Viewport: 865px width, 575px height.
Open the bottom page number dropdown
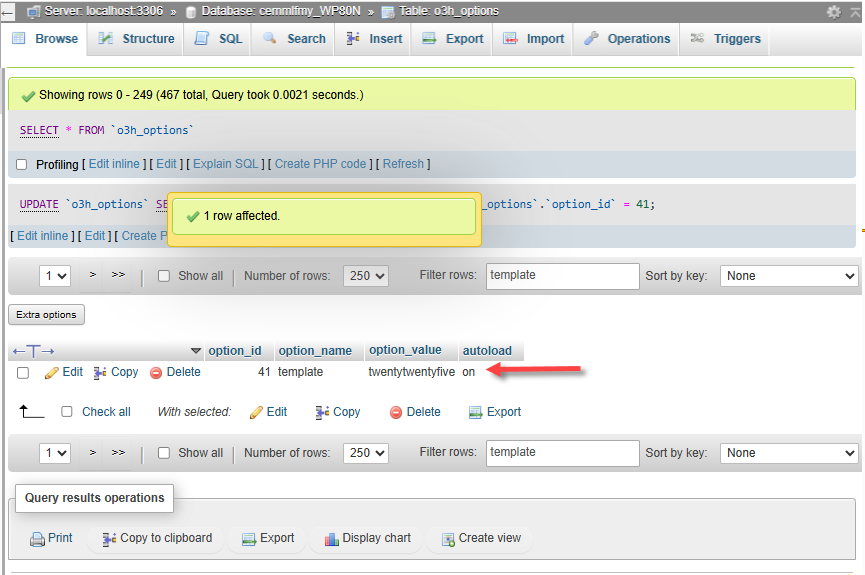(x=55, y=452)
